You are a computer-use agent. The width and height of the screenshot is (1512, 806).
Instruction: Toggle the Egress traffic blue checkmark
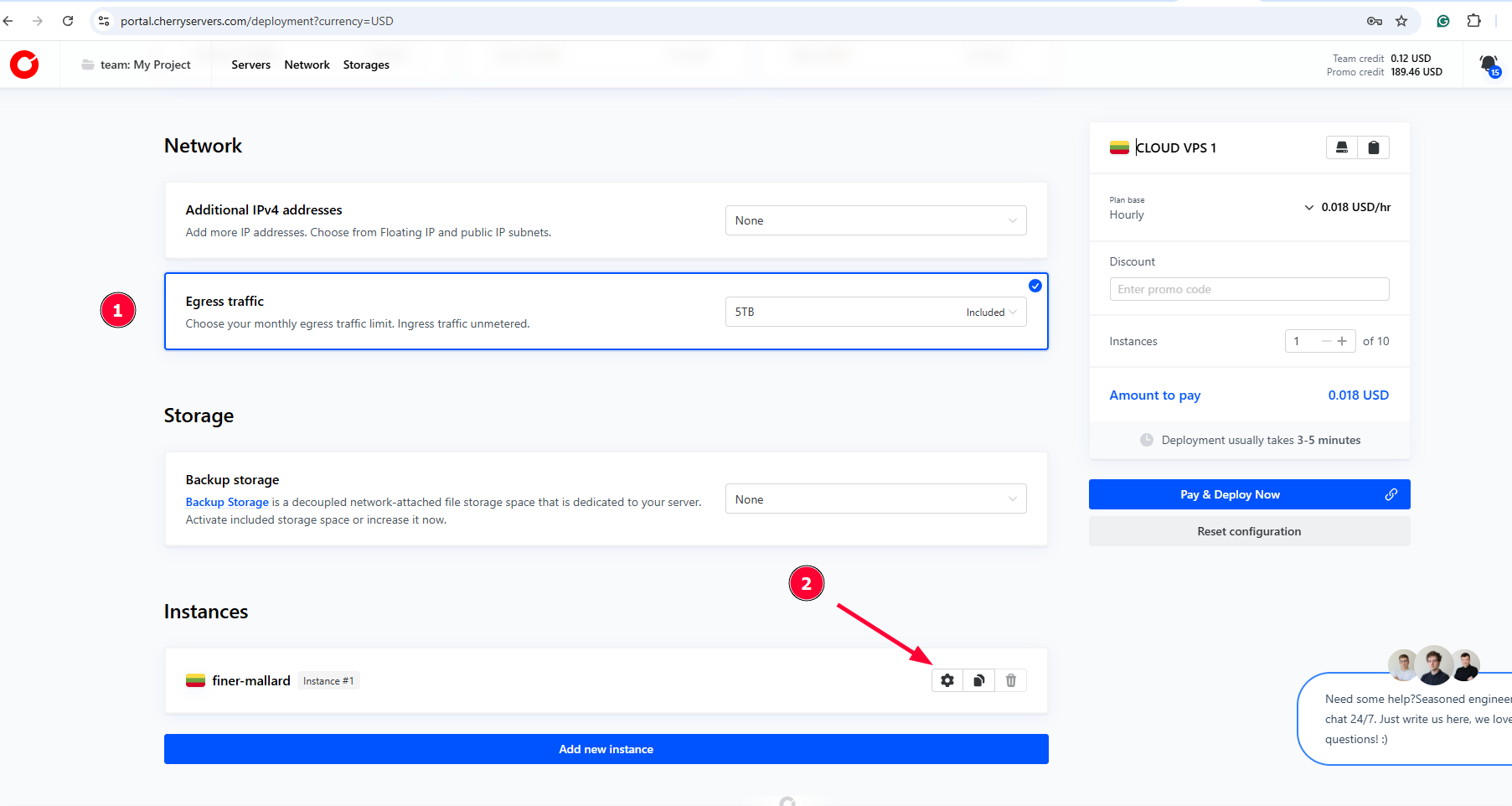click(x=1035, y=286)
